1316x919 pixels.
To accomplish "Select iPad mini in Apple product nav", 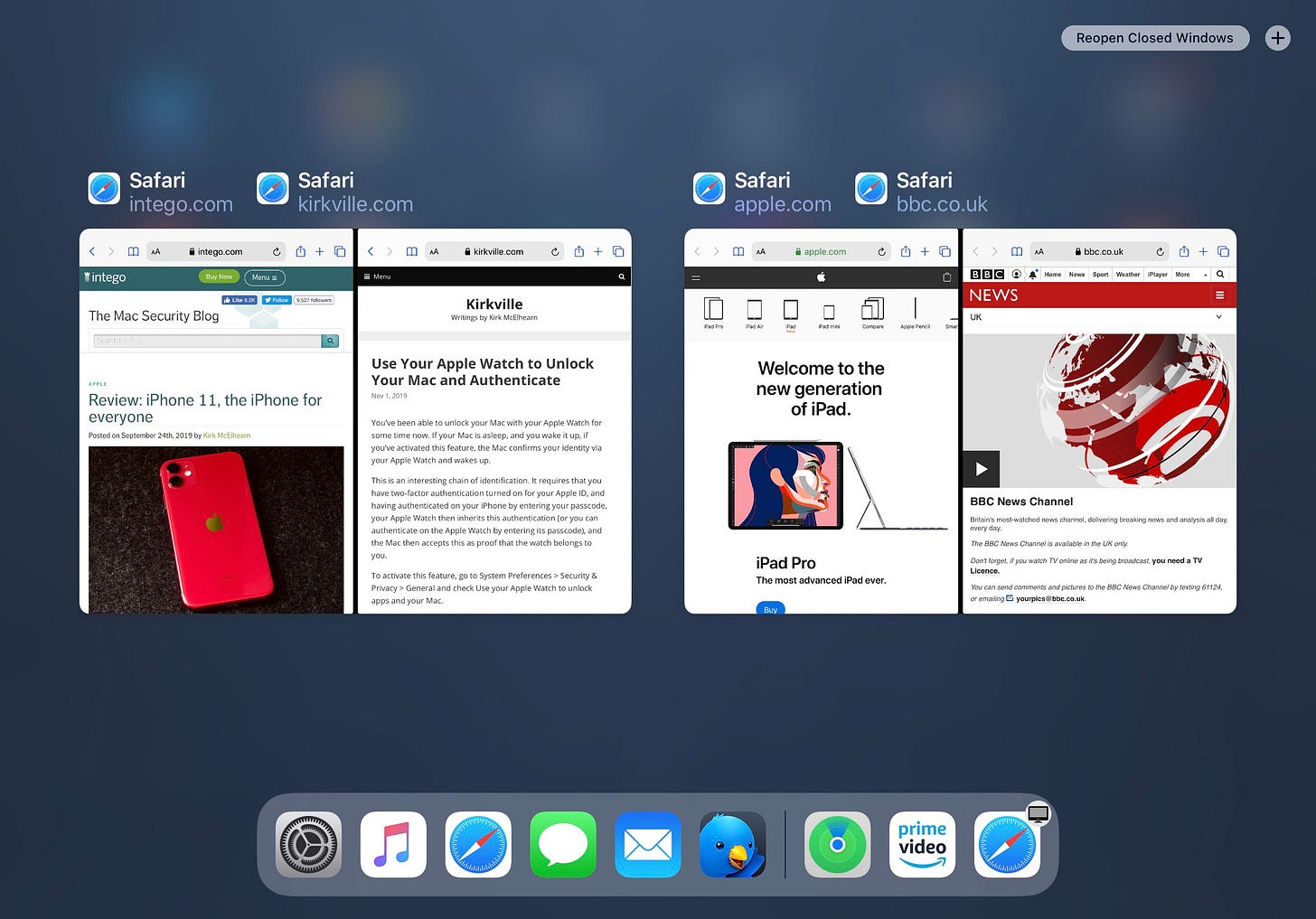I will 829,316.
